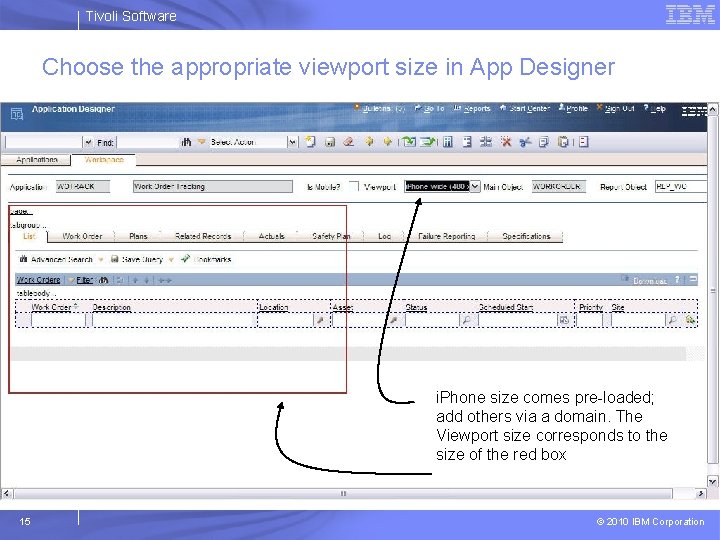Open the Viewport dropdown list
Viewport: 720px width, 540px height.
pos(475,186)
